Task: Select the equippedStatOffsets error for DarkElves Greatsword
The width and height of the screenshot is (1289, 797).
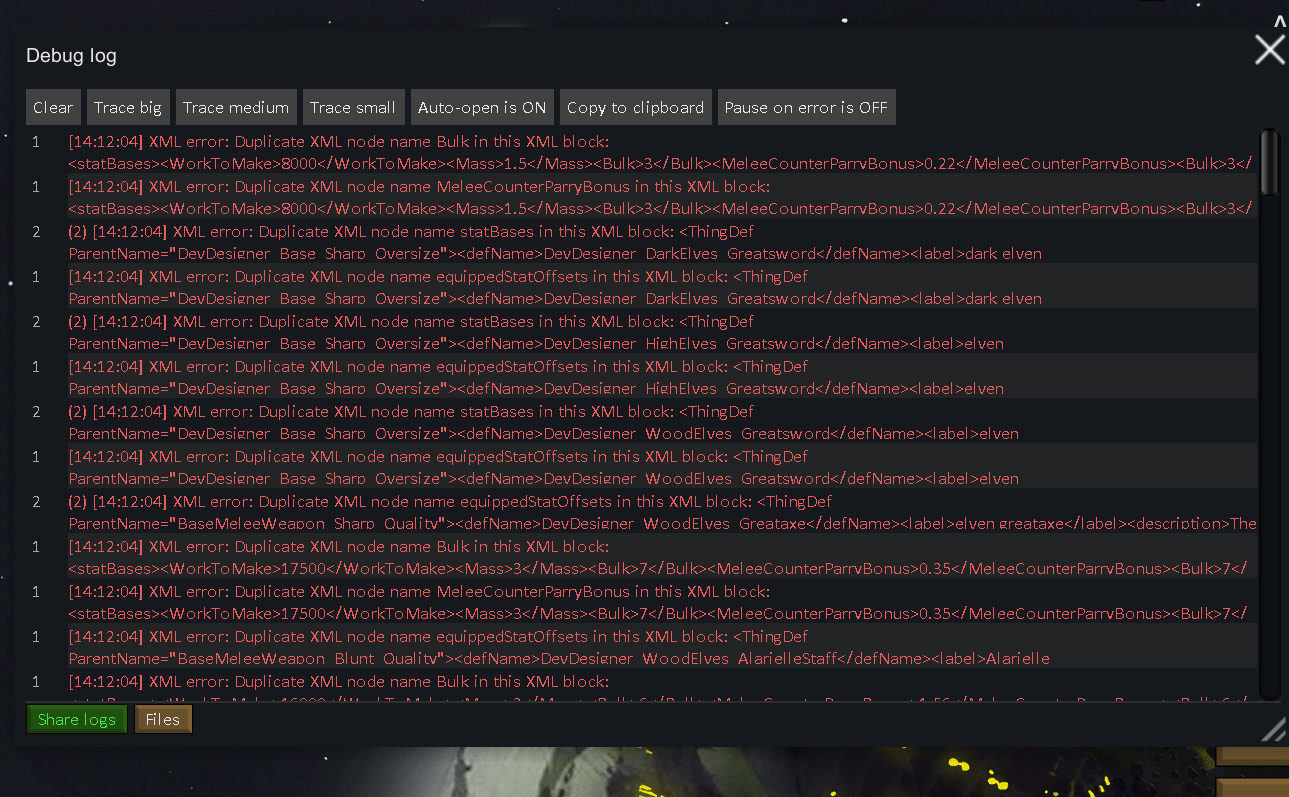Action: [642, 287]
